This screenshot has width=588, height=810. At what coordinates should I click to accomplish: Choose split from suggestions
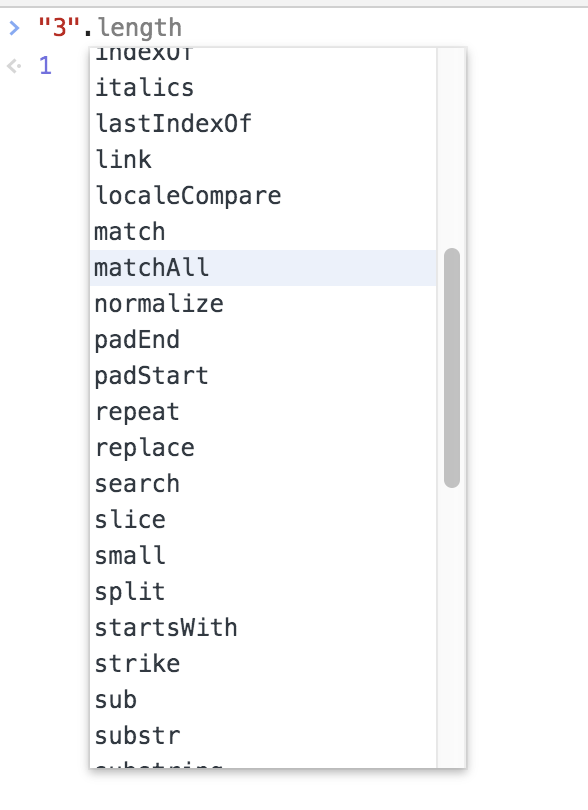pos(263,592)
